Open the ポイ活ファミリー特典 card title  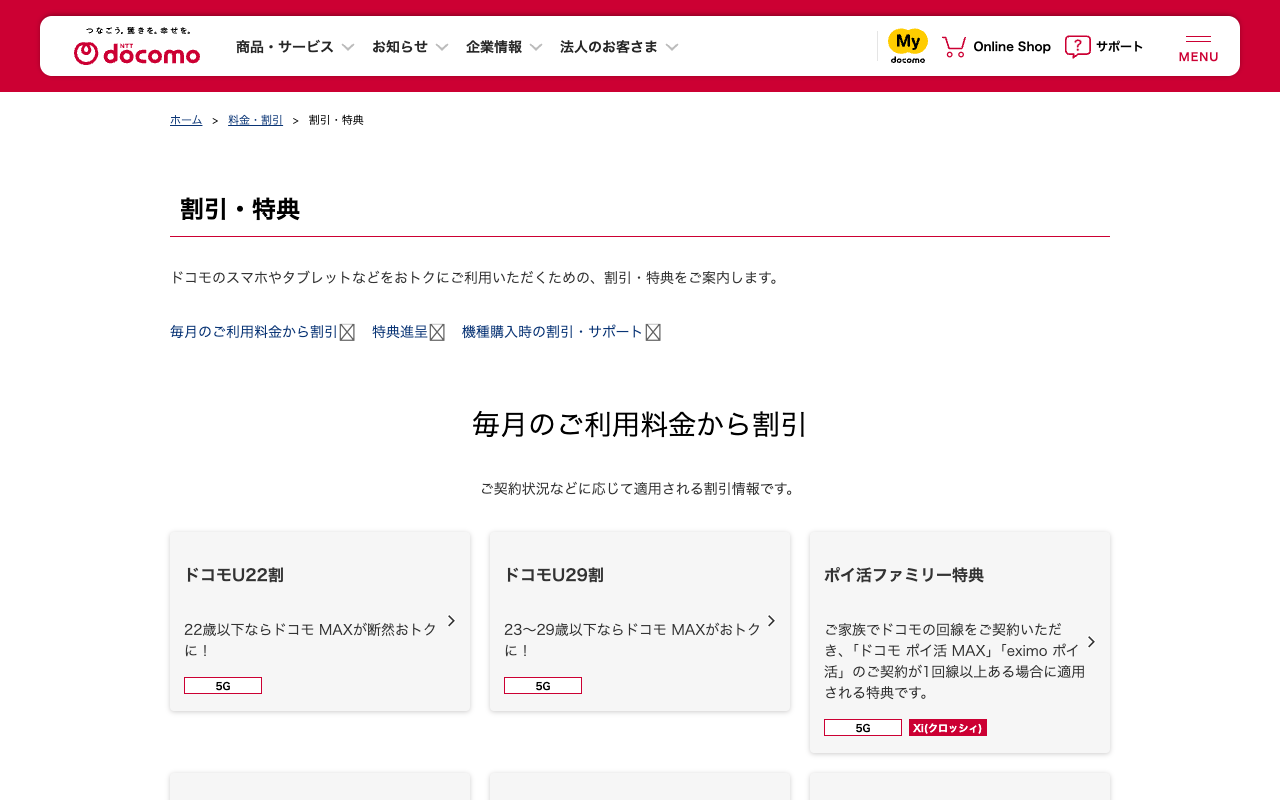pyautogui.click(x=904, y=575)
